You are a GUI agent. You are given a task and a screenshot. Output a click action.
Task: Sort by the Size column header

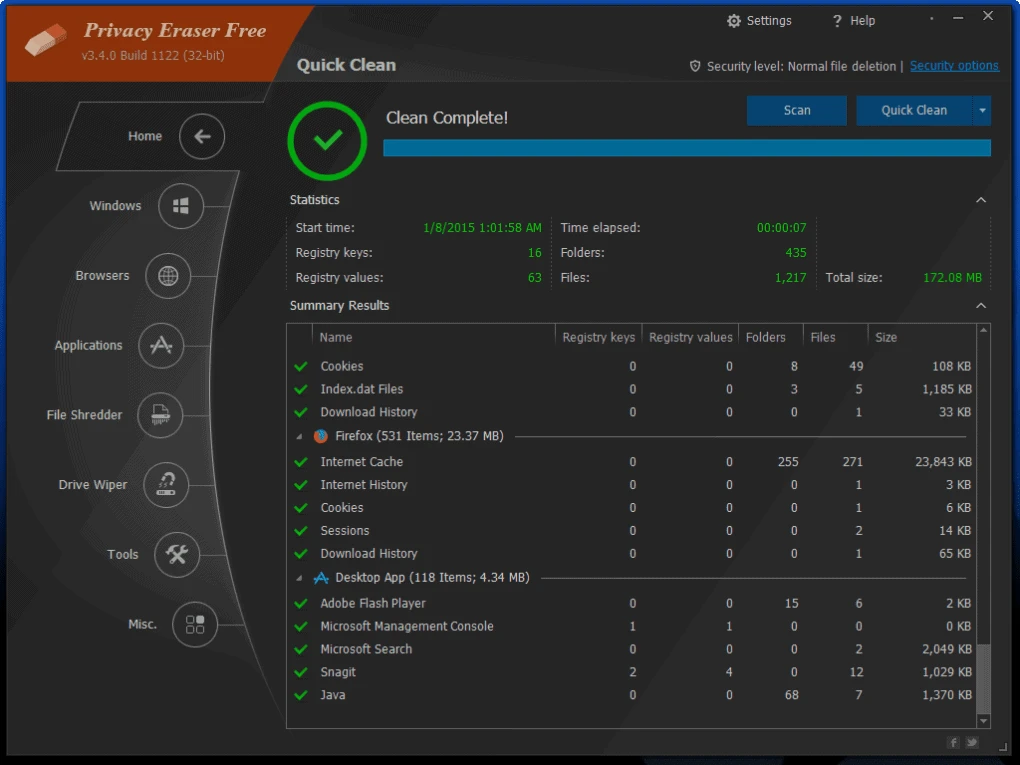(922, 338)
